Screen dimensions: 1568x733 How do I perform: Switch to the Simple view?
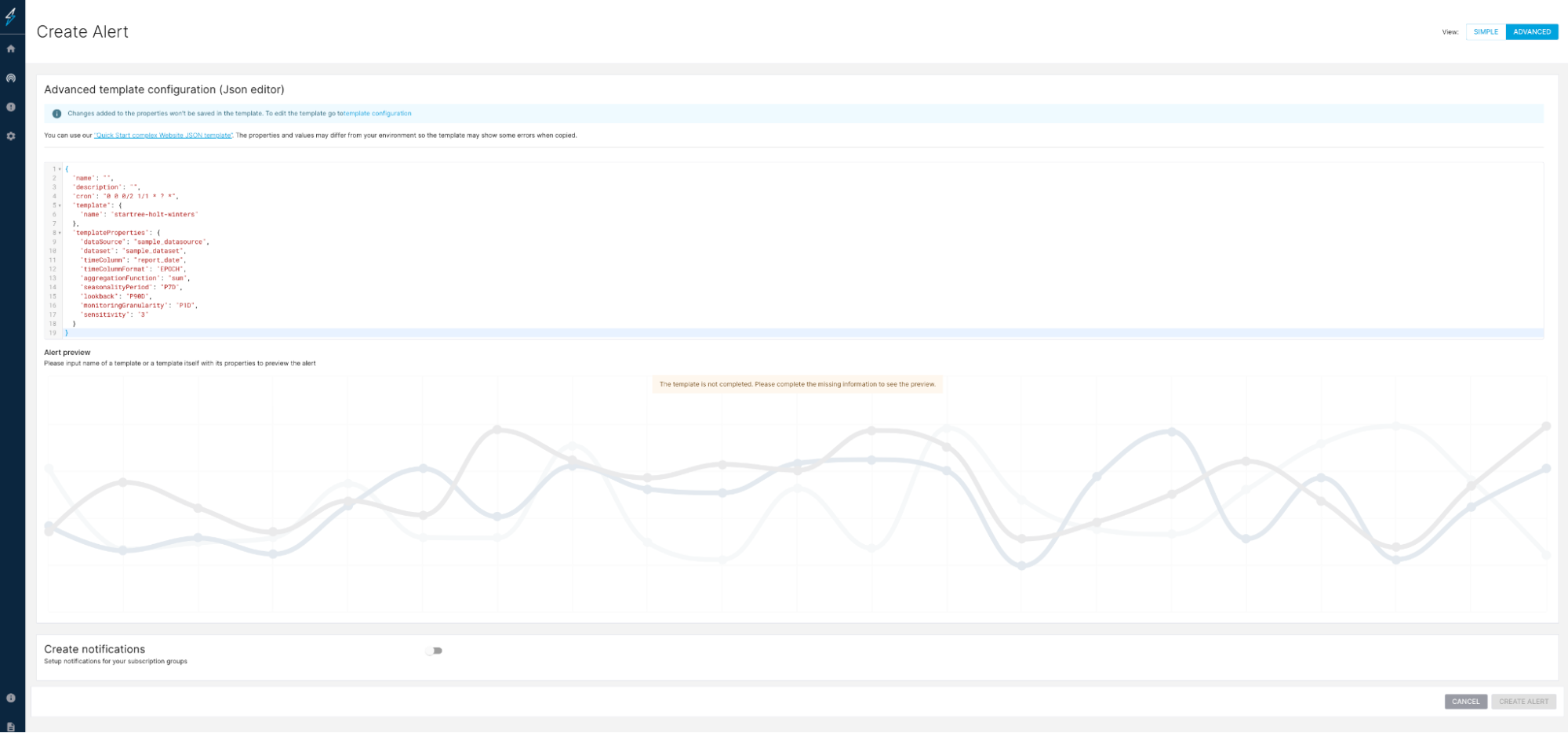click(x=1486, y=32)
